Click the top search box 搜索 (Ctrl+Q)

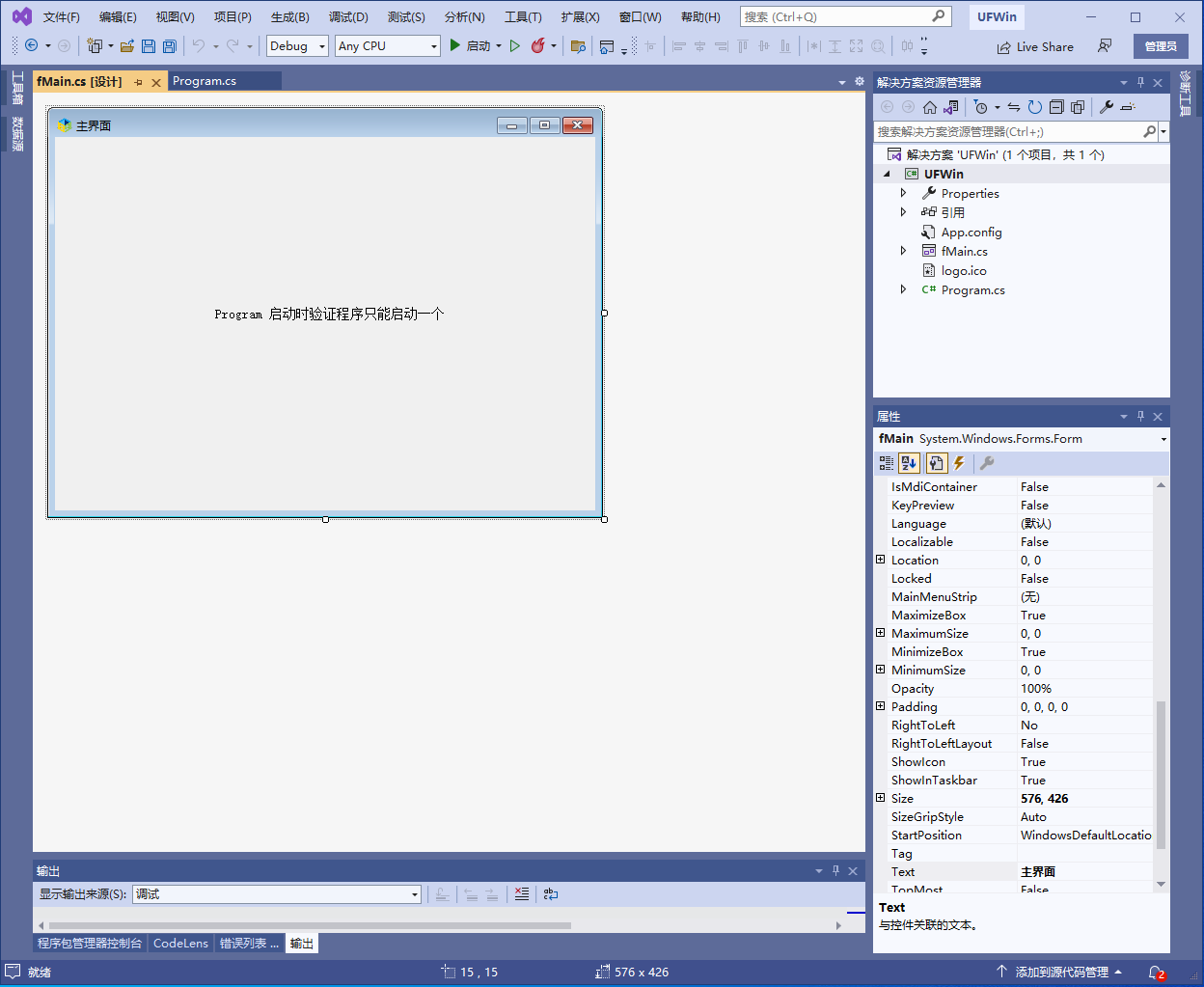(845, 16)
